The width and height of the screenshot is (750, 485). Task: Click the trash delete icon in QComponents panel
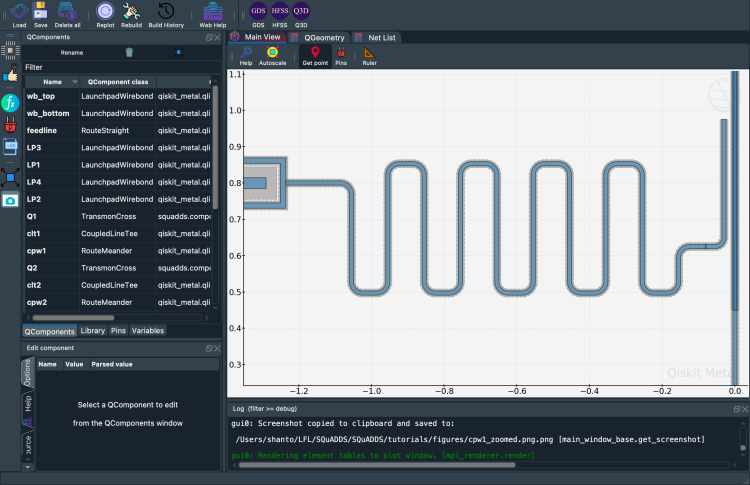pos(129,52)
